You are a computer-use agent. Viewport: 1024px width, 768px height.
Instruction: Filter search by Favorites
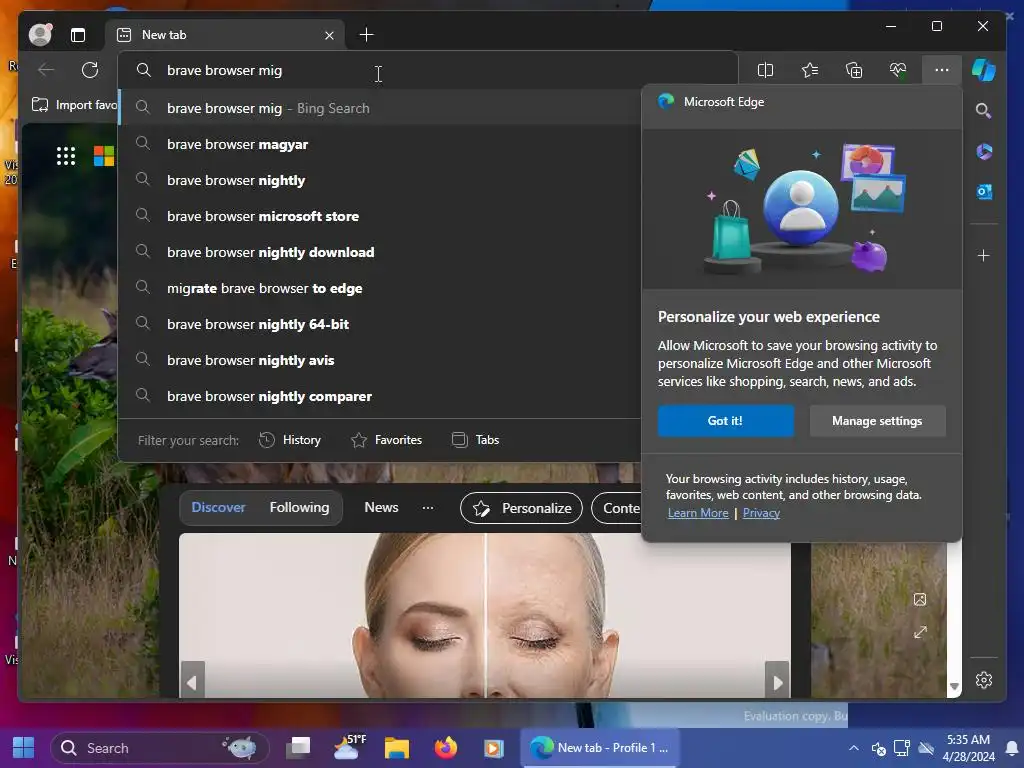(387, 440)
